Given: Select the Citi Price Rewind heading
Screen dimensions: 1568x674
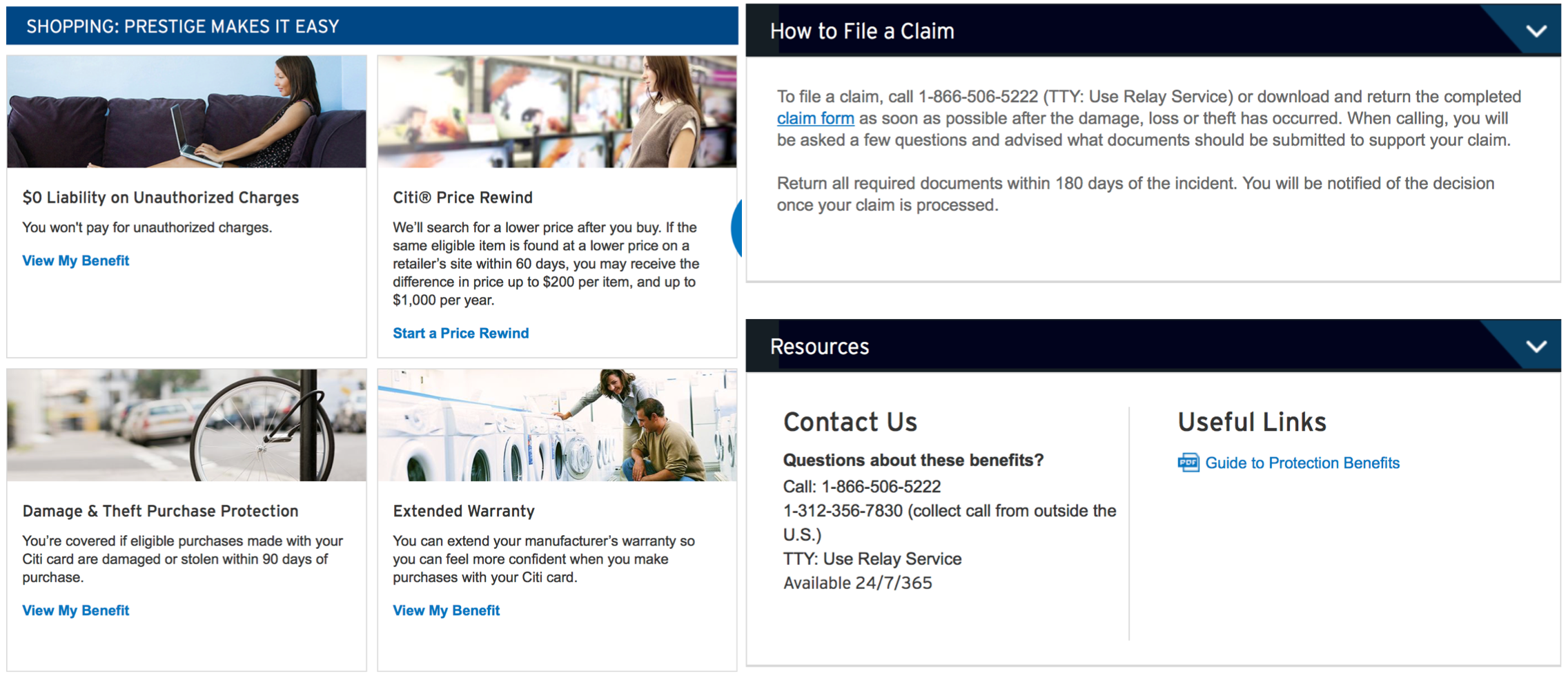Looking at the screenshot, I should click(x=463, y=198).
